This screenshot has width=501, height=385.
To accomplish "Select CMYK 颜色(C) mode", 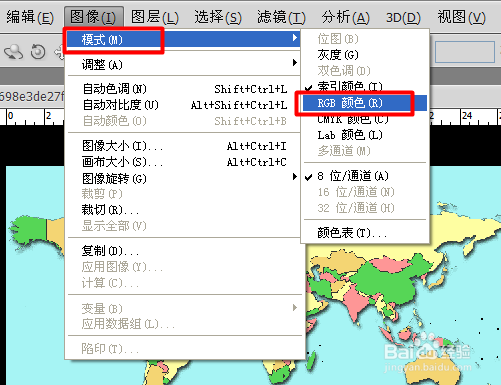I will pyautogui.click(x=365, y=119).
